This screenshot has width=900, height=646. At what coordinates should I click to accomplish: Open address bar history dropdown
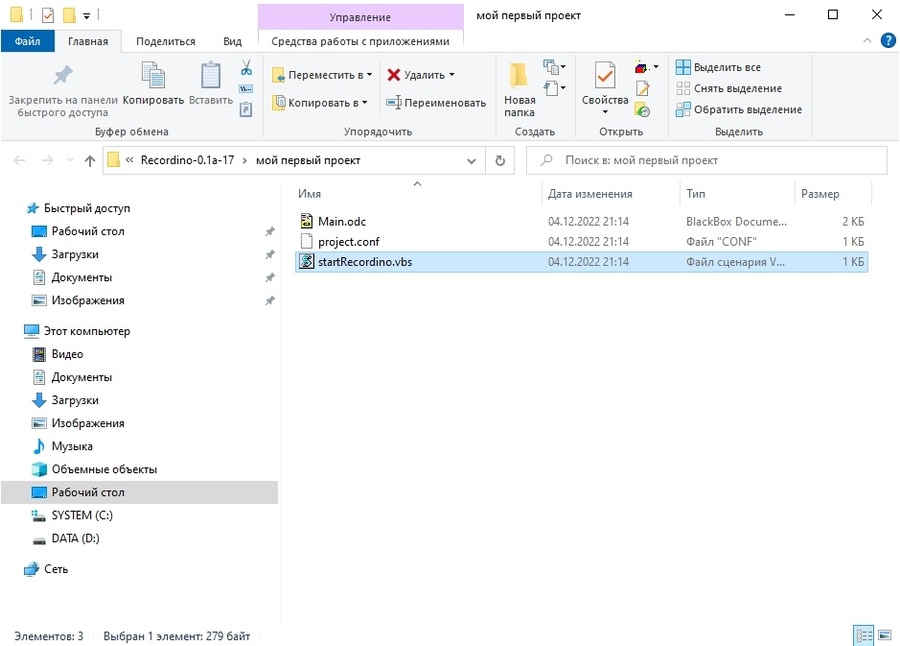[473, 160]
